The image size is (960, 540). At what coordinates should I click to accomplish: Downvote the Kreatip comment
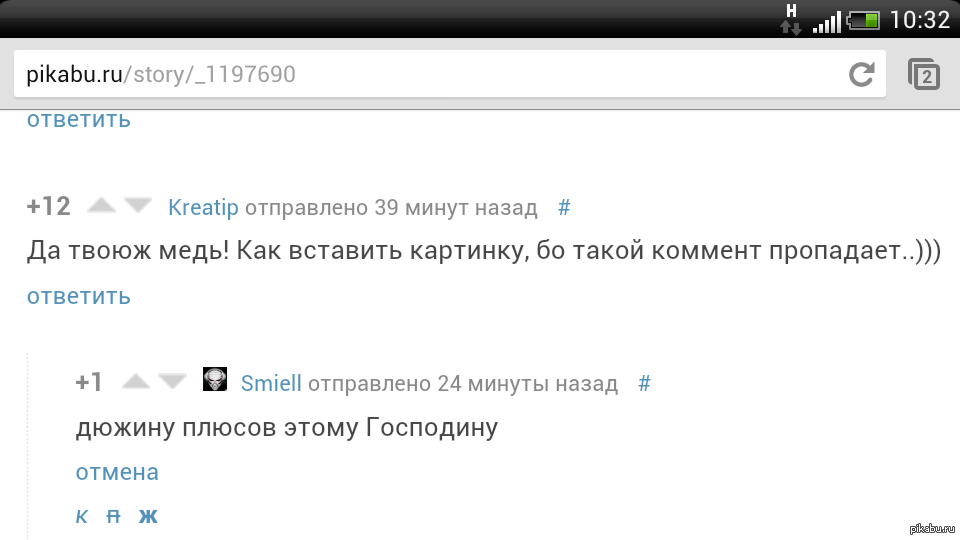tap(138, 206)
